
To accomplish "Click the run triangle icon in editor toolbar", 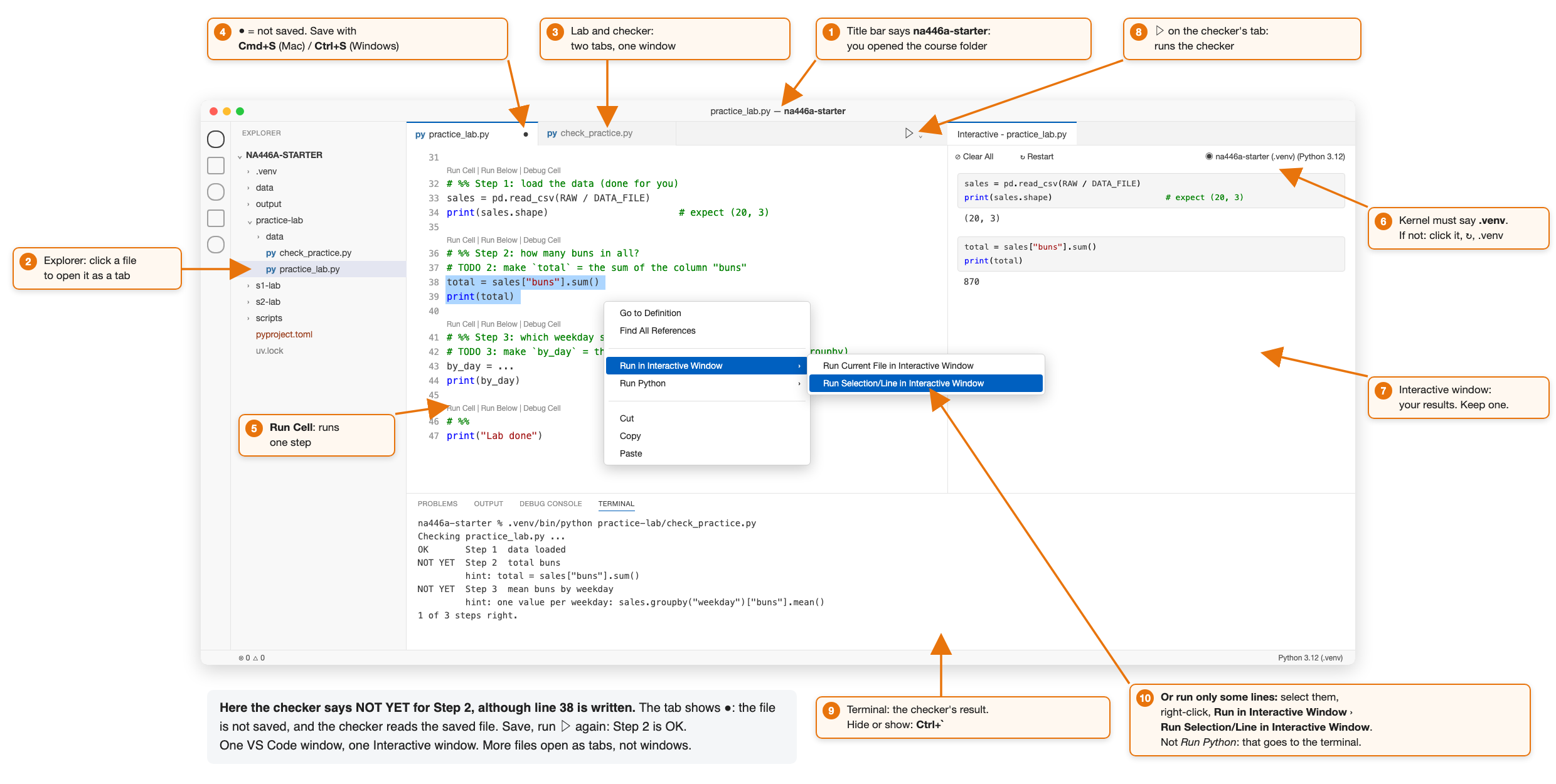I will click(x=909, y=133).
